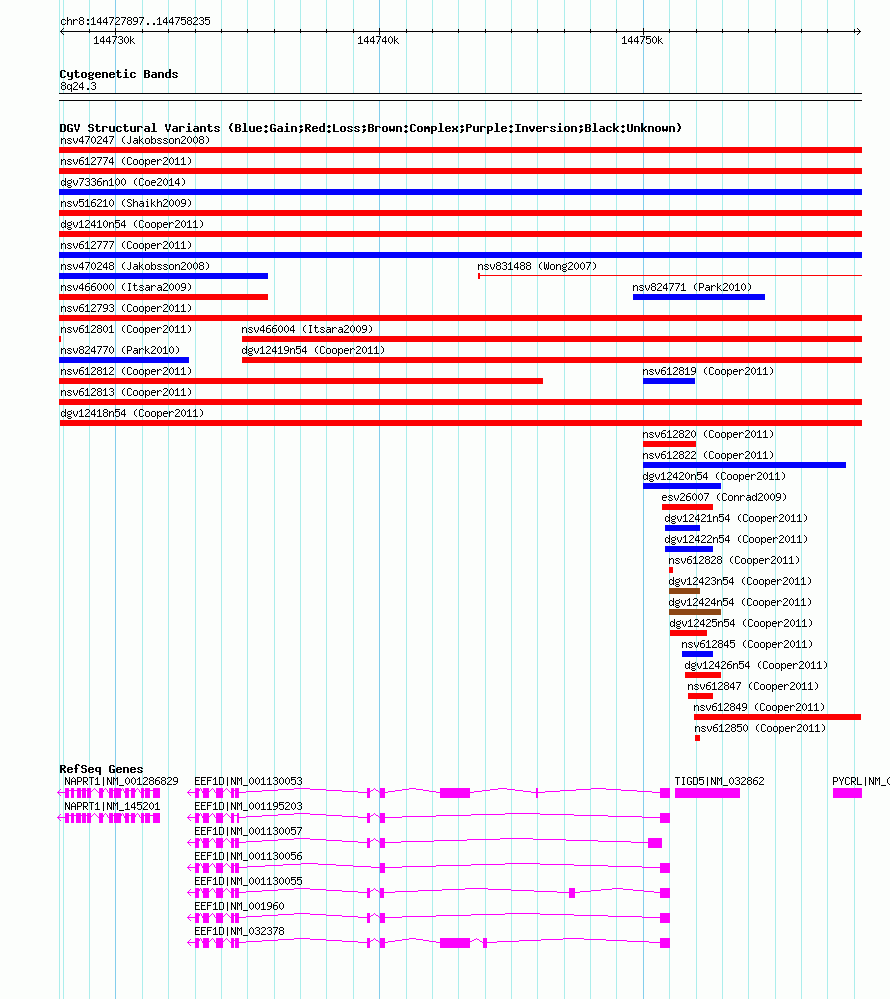
Task: Click the RefSeq Genes track title
Action: pyautogui.click(x=101, y=770)
